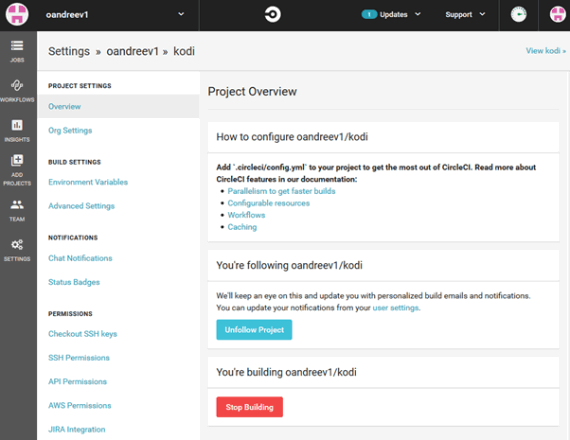Open the user profile avatar at top right
Viewport: 570px width, 440px height.
coord(558,15)
